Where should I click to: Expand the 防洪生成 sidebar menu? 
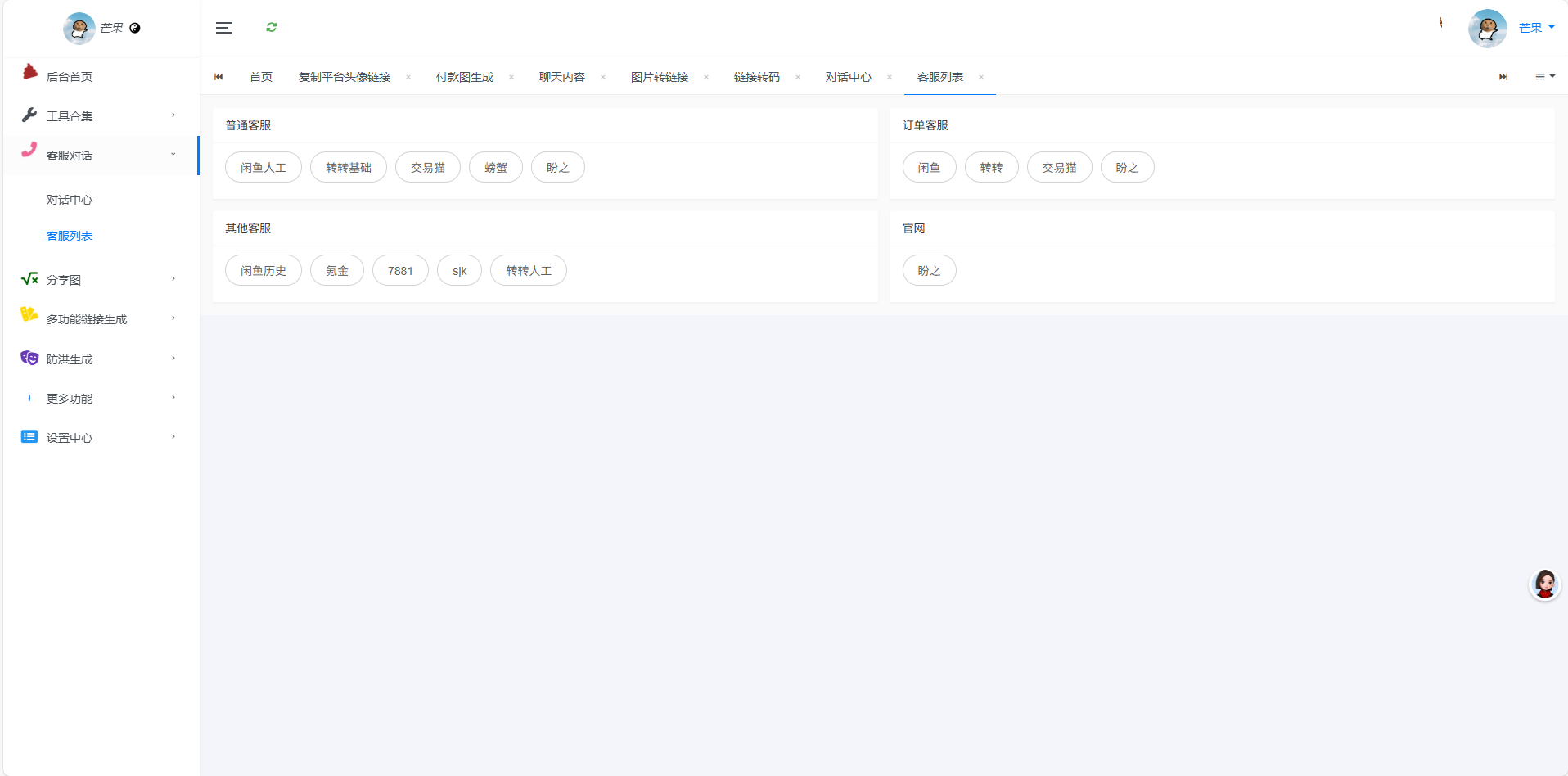[x=98, y=359]
